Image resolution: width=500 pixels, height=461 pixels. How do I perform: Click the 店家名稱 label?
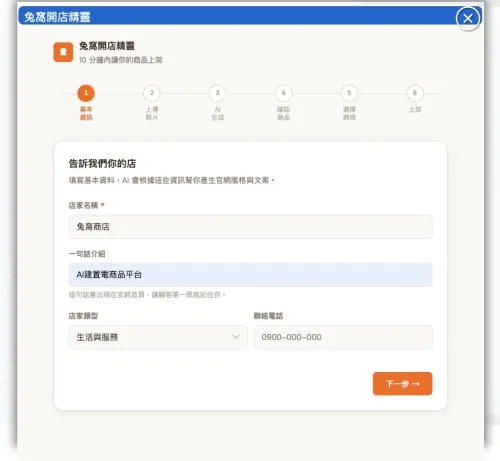(x=83, y=205)
